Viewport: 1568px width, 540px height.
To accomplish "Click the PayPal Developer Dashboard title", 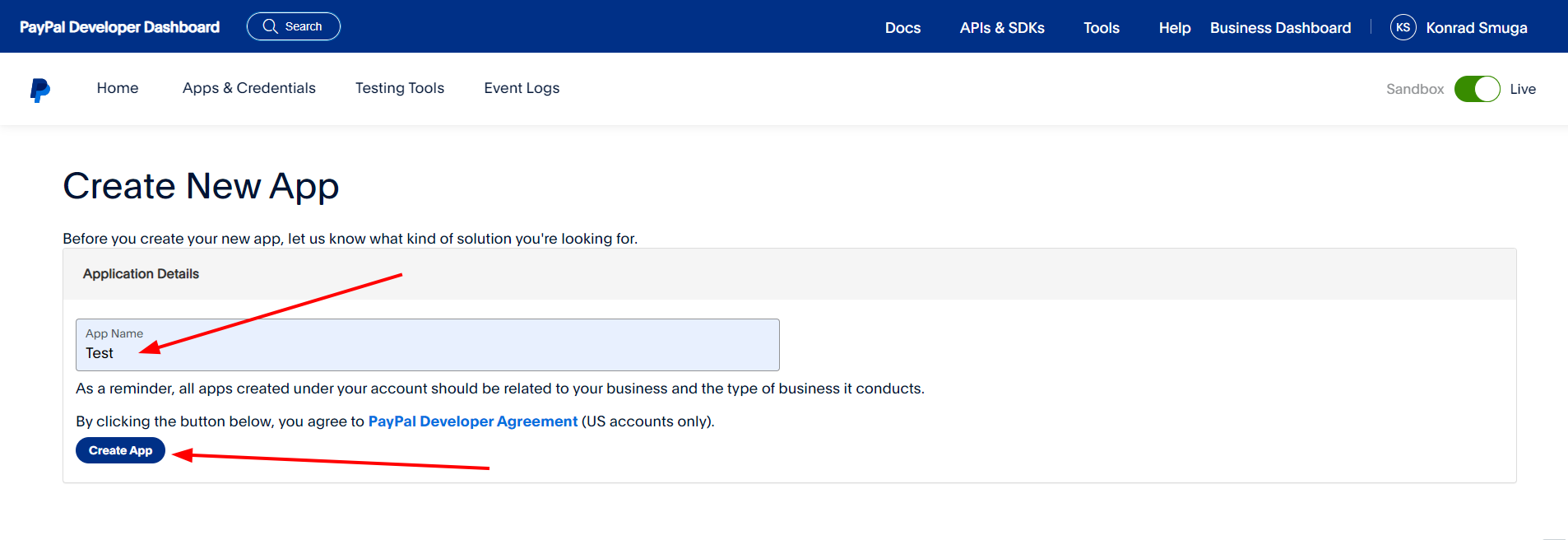I will (119, 27).
